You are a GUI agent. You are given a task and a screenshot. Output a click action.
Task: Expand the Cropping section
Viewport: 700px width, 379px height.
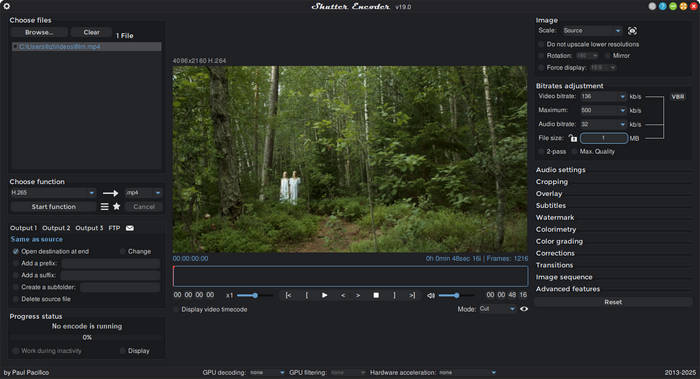coord(552,182)
